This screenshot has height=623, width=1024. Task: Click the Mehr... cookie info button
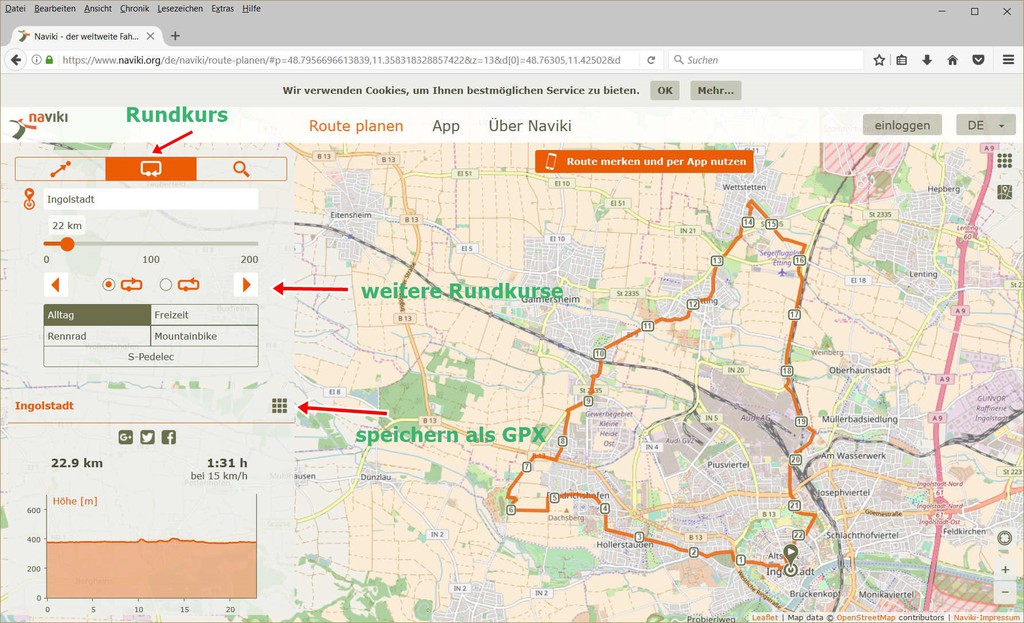pyautogui.click(x=716, y=90)
